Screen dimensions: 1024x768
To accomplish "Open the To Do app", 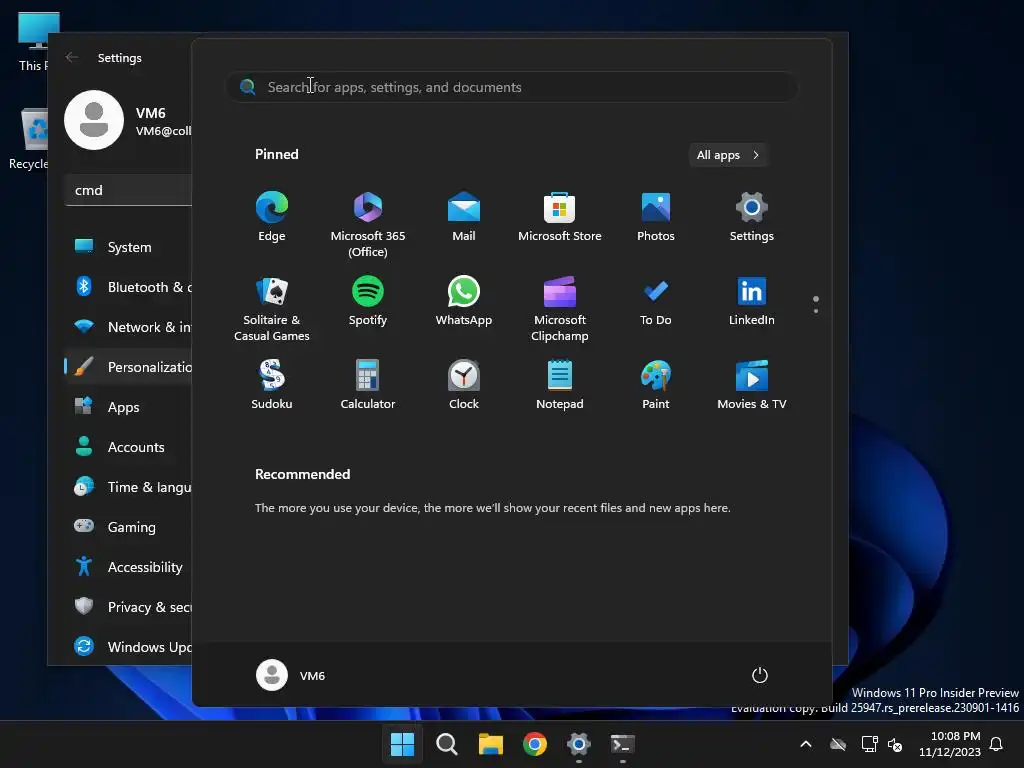I will click(656, 302).
